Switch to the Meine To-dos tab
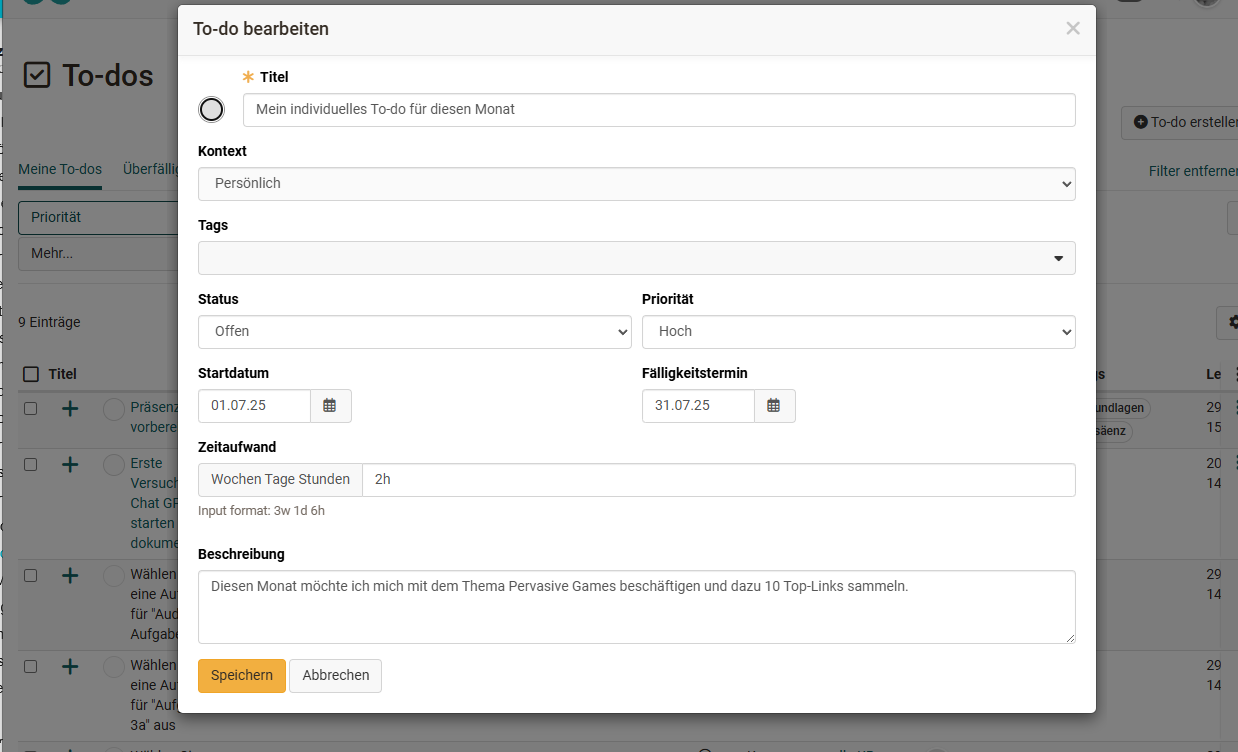The image size is (1238, 752). (x=60, y=170)
